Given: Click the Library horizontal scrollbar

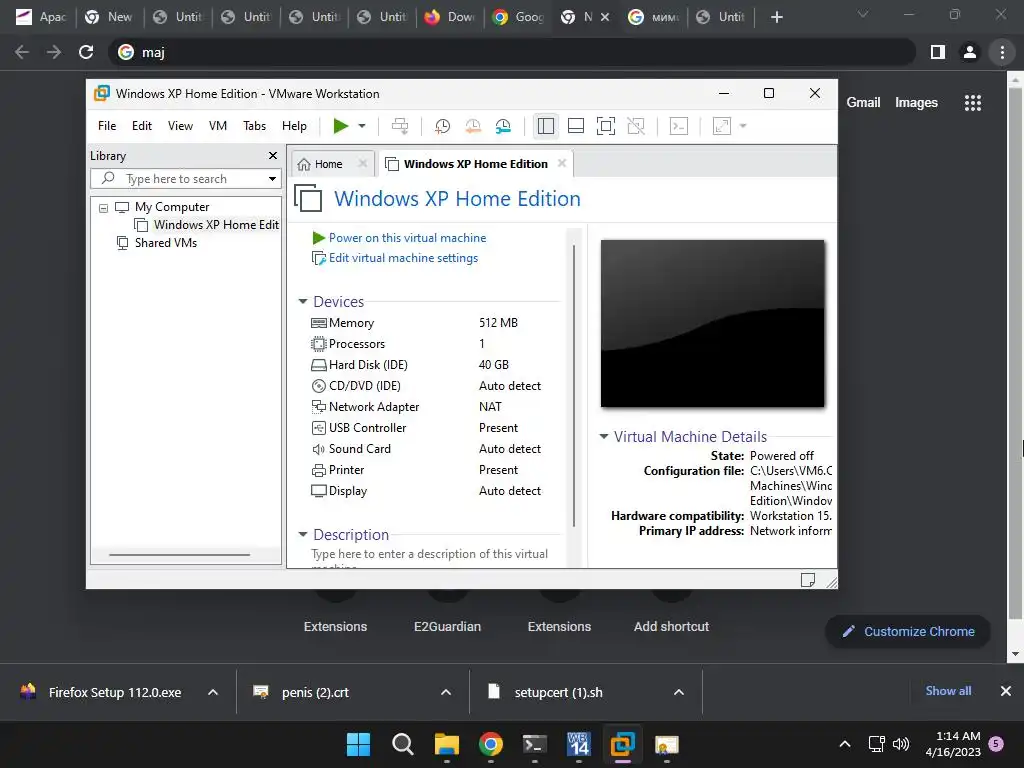Looking at the screenshot, I should click(180, 554).
